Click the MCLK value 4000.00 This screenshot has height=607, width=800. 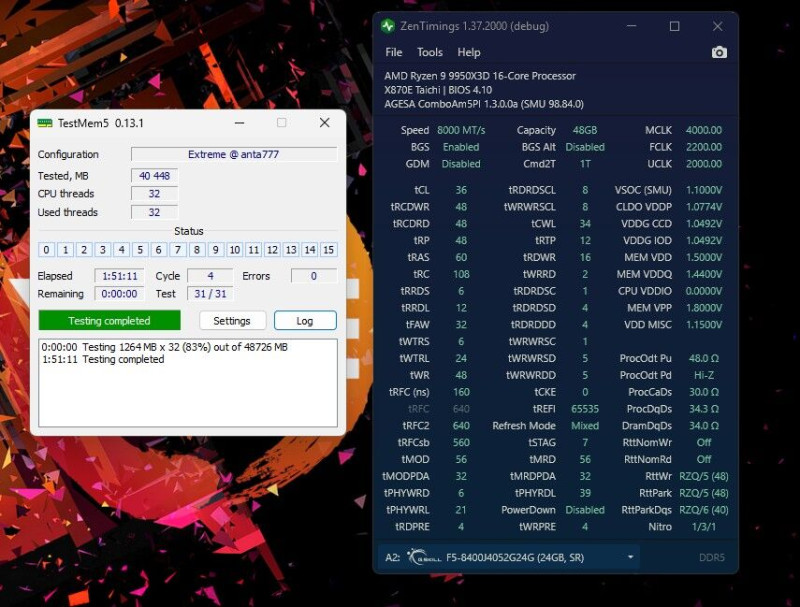704,130
